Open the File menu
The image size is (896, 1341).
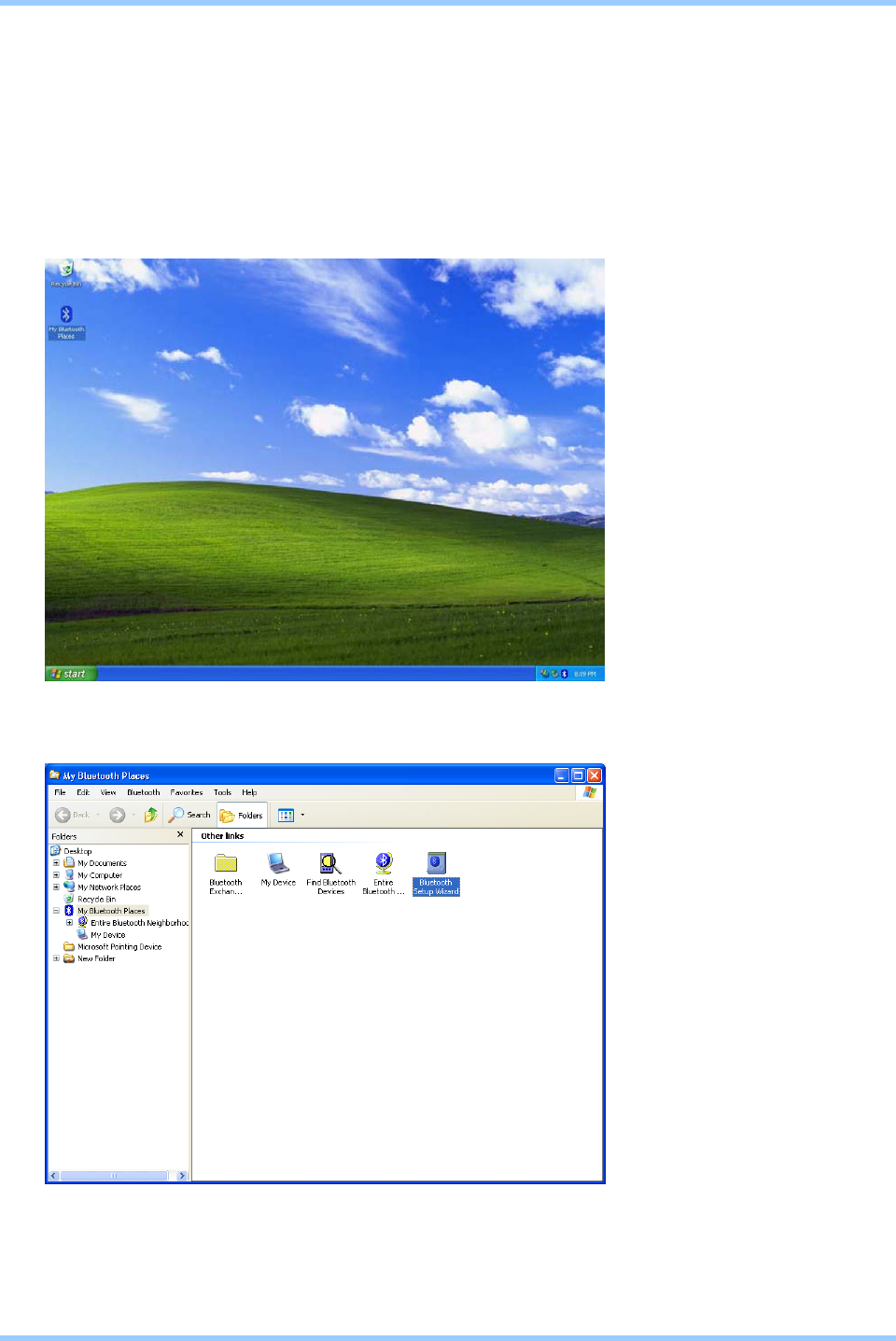pyautogui.click(x=60, y=792)
